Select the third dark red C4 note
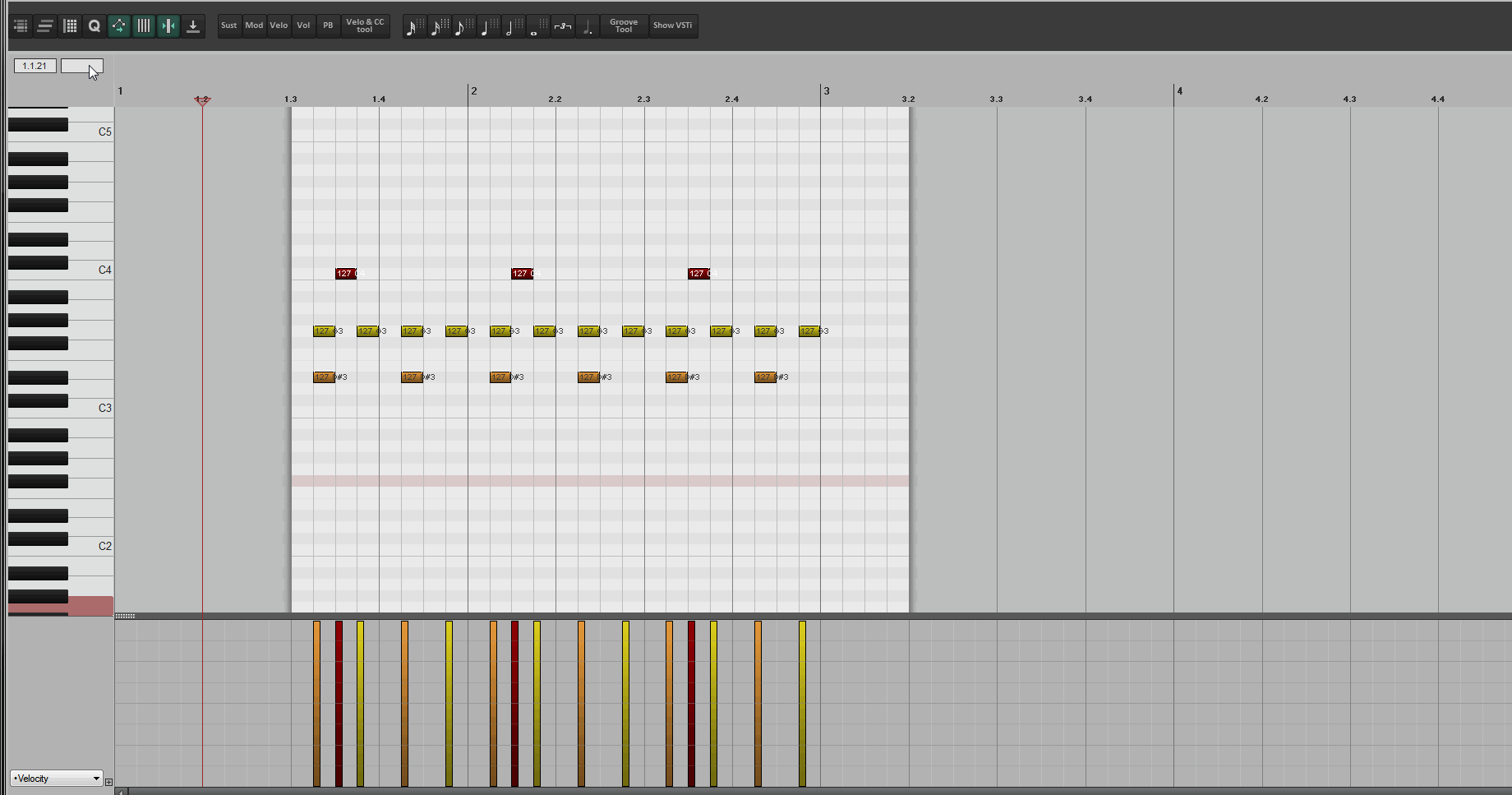The image size is (1512, 795). coord(698,274)
